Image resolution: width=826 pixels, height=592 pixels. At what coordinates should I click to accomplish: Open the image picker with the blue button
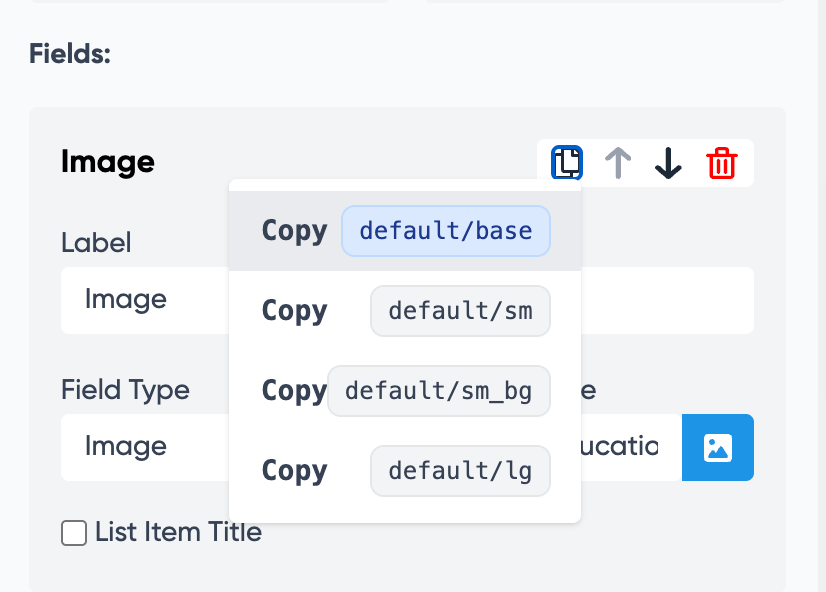pyautogui.click(x=717, y=447)
